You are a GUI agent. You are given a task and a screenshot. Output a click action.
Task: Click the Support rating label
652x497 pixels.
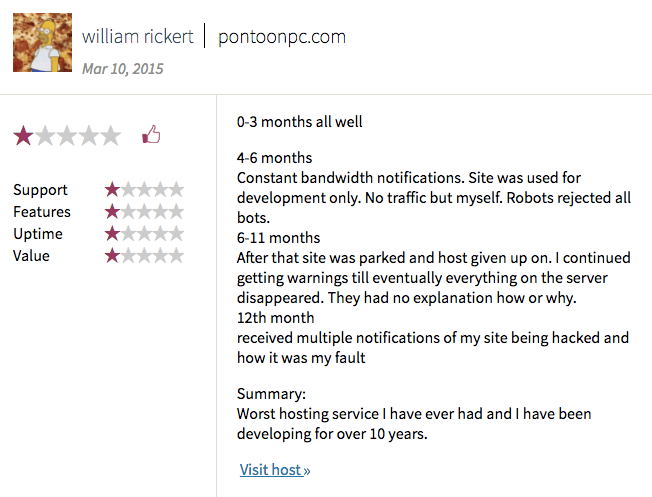pos(40,190)
